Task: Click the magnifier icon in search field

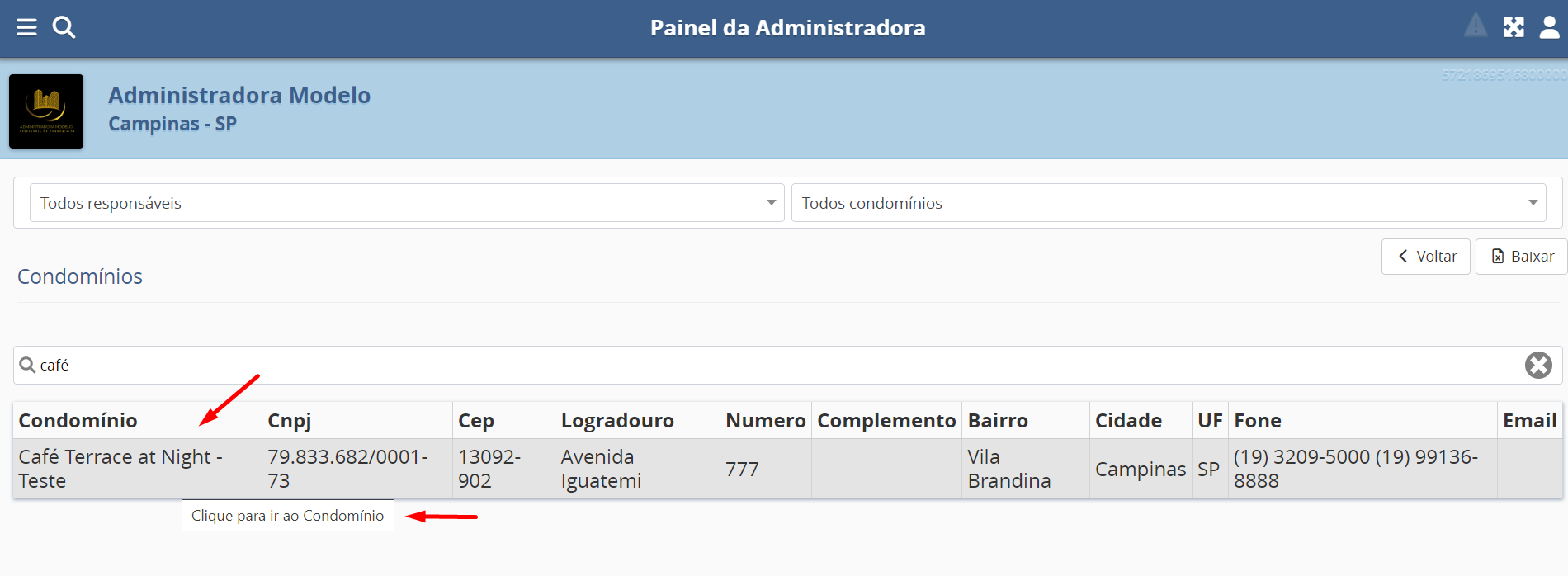Action: pyautogui.click(x=27, y=365)
